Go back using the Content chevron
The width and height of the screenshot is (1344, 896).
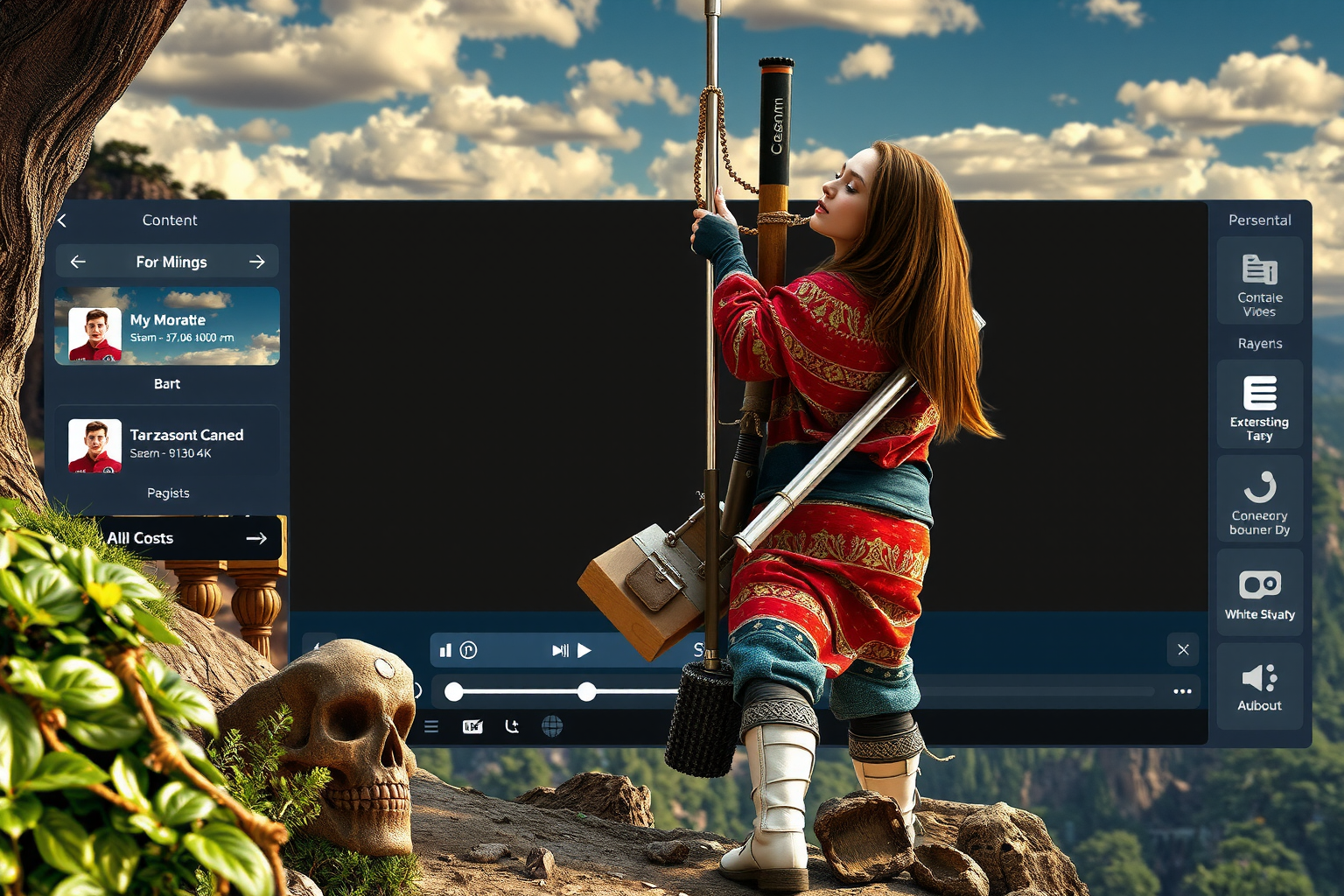point(62,220)
